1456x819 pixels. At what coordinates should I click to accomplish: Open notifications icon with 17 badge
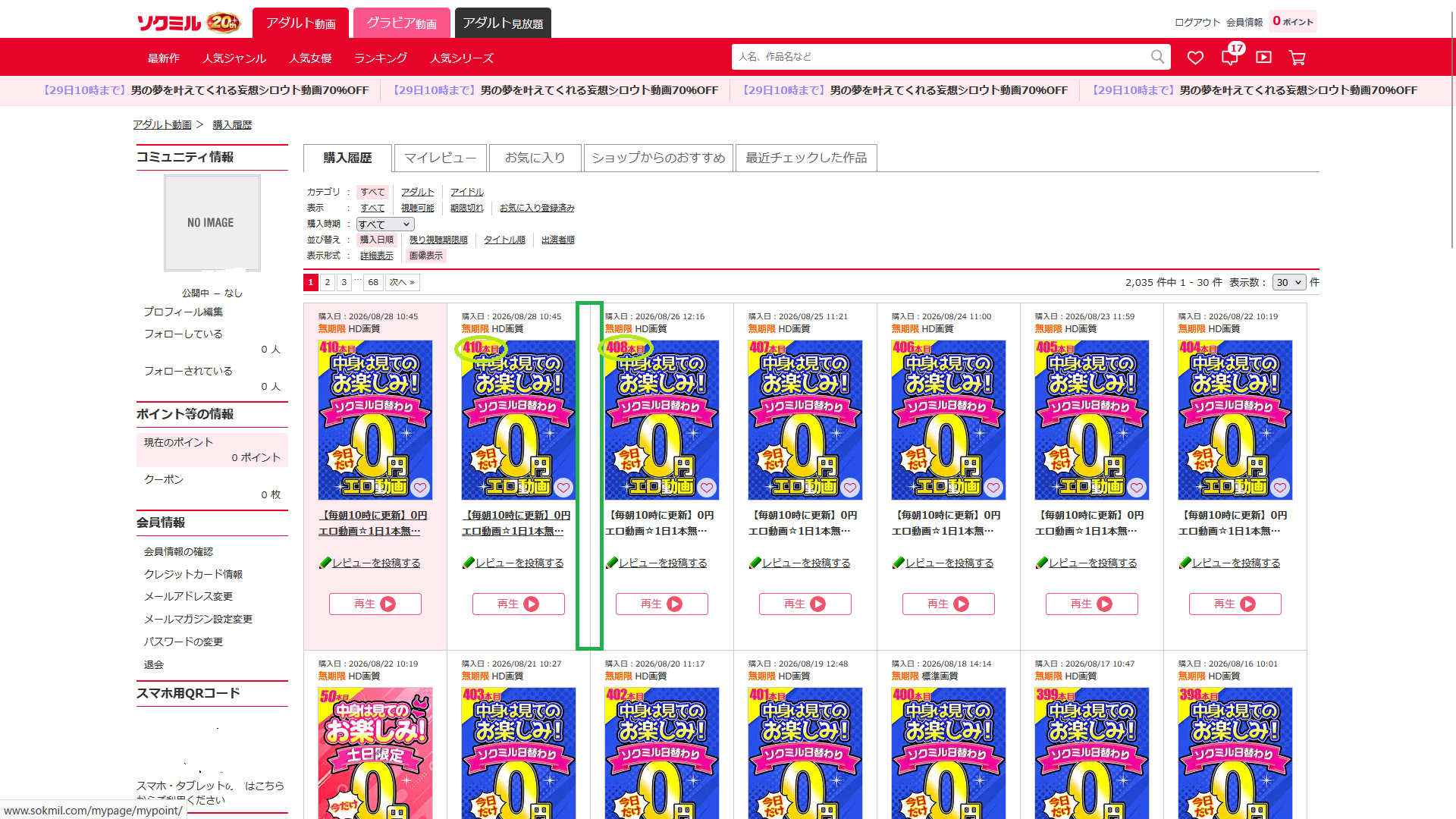click(x=1230, y=57)
